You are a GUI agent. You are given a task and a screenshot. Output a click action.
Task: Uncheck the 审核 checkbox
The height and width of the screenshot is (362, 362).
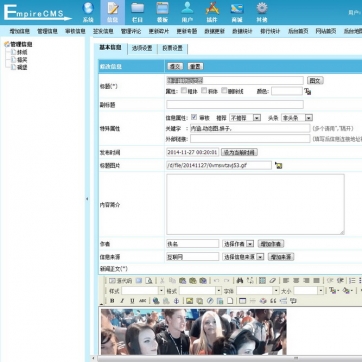(194, 117)
